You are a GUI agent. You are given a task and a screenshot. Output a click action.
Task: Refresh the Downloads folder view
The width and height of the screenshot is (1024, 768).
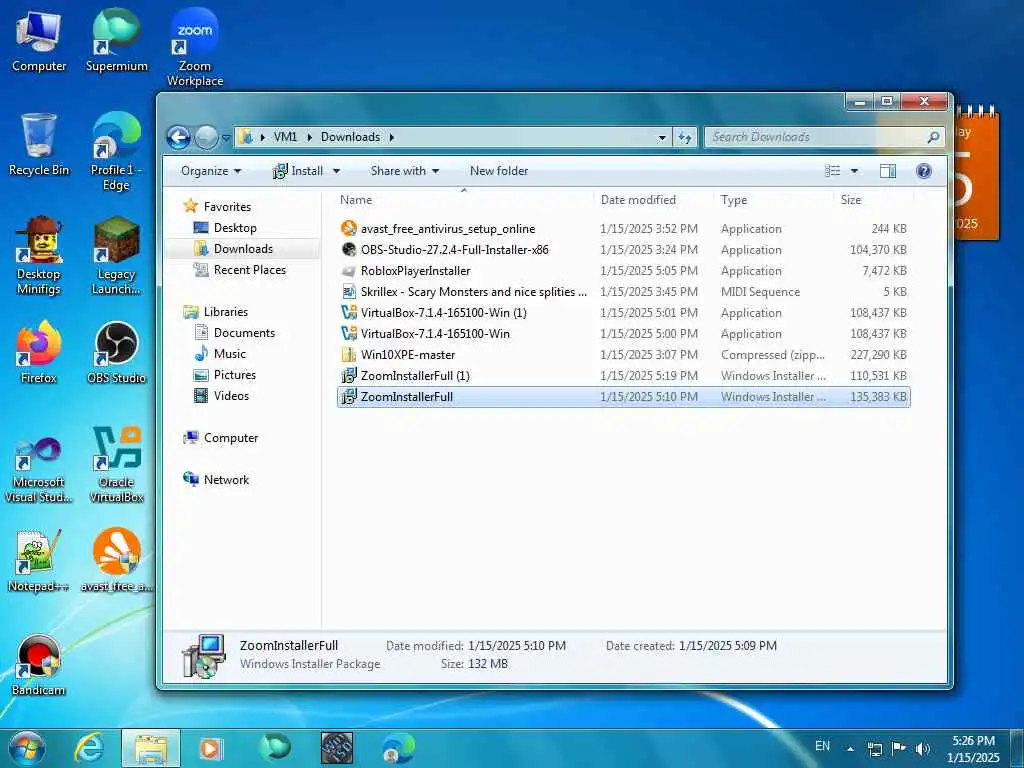tap(684, 137)
